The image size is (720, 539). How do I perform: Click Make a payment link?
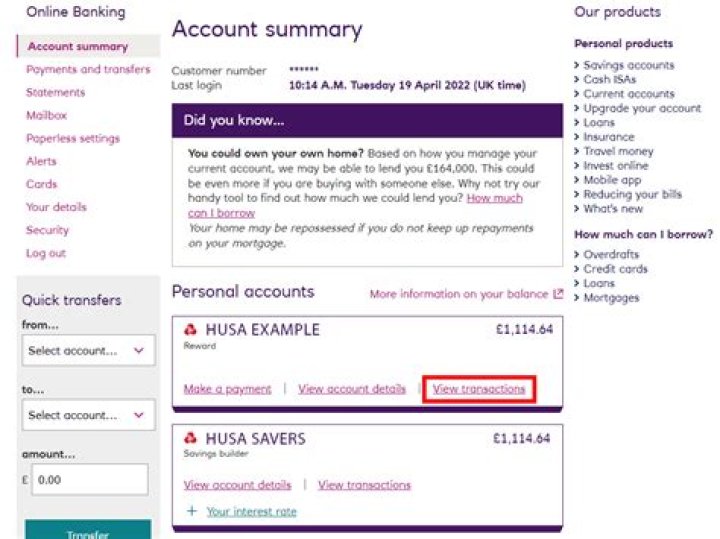227,389
